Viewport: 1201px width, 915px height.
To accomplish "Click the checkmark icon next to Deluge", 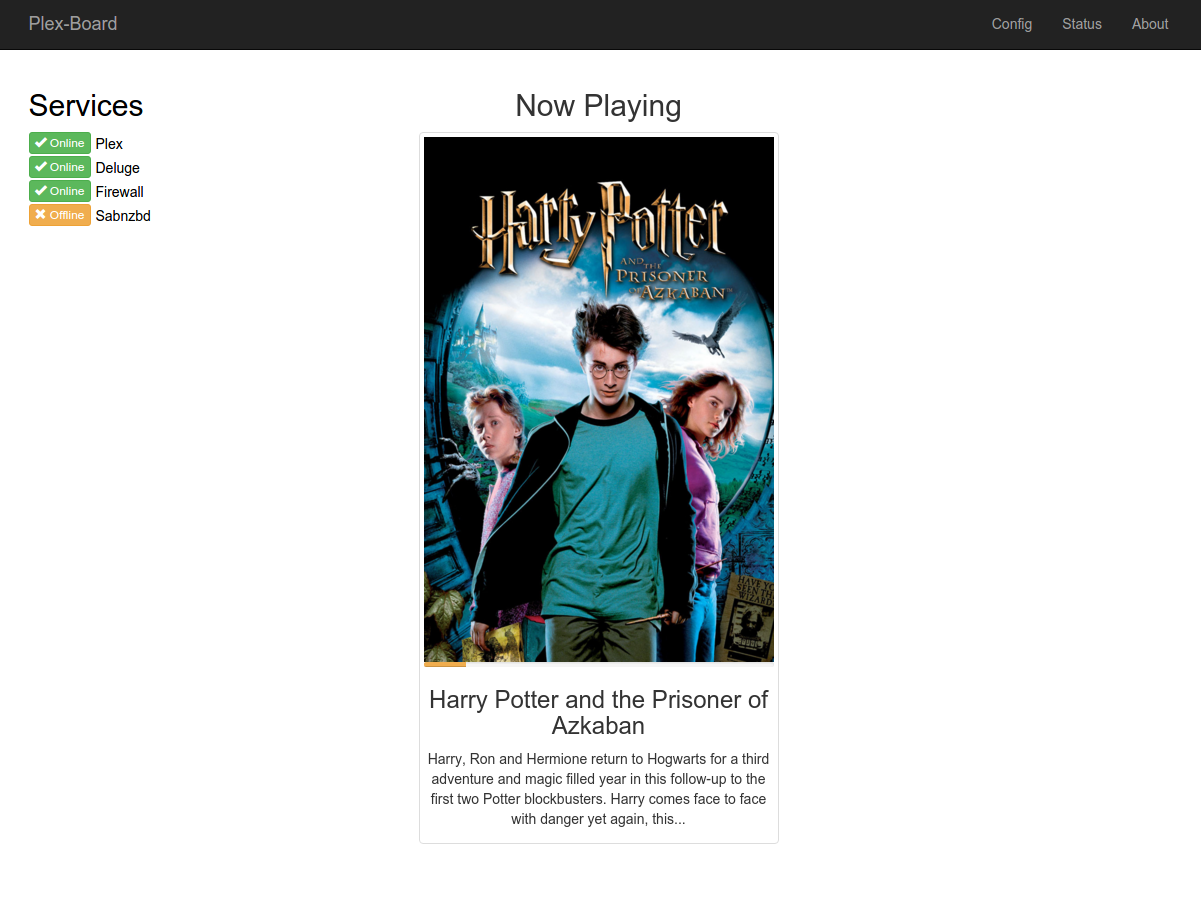I will [41, 167].
